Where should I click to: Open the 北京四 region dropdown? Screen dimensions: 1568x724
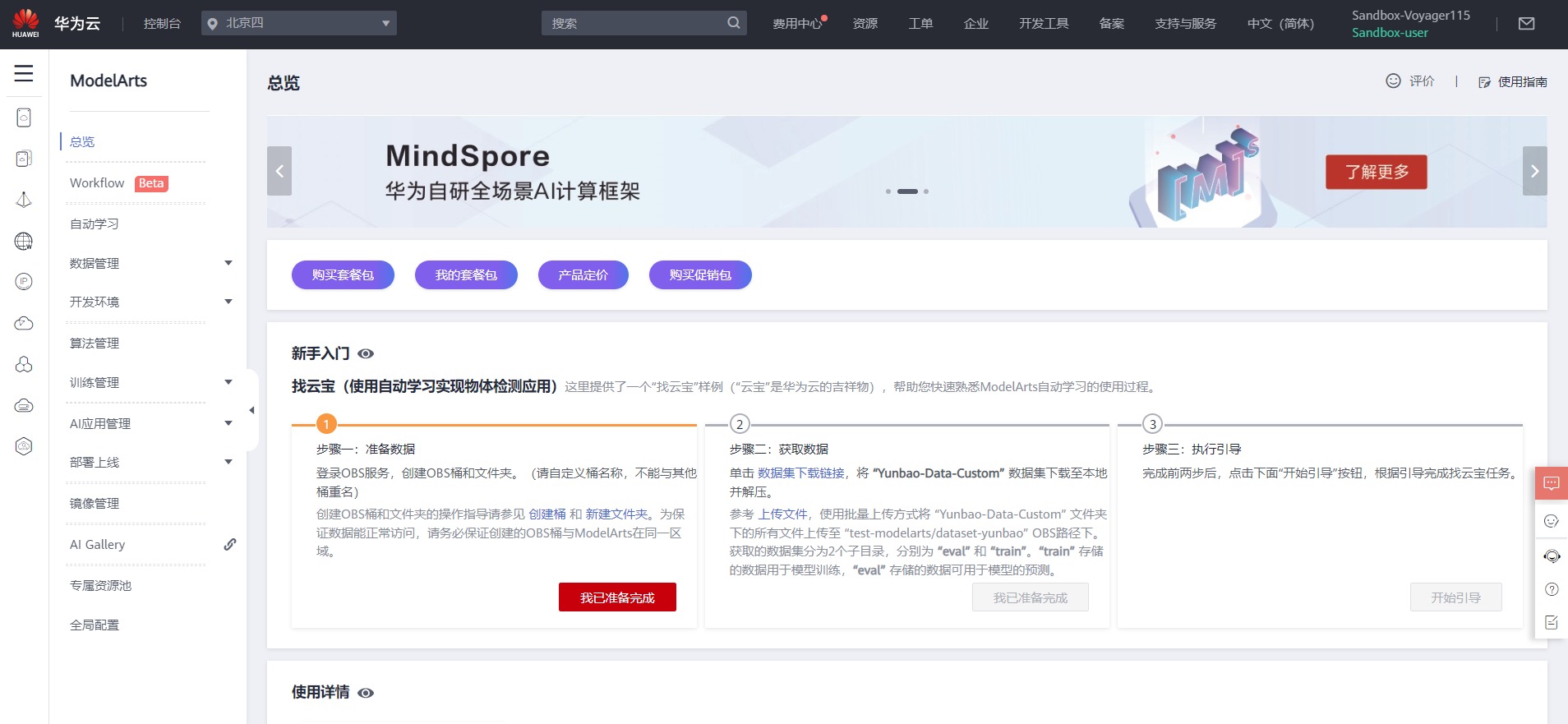pos(298,23)
